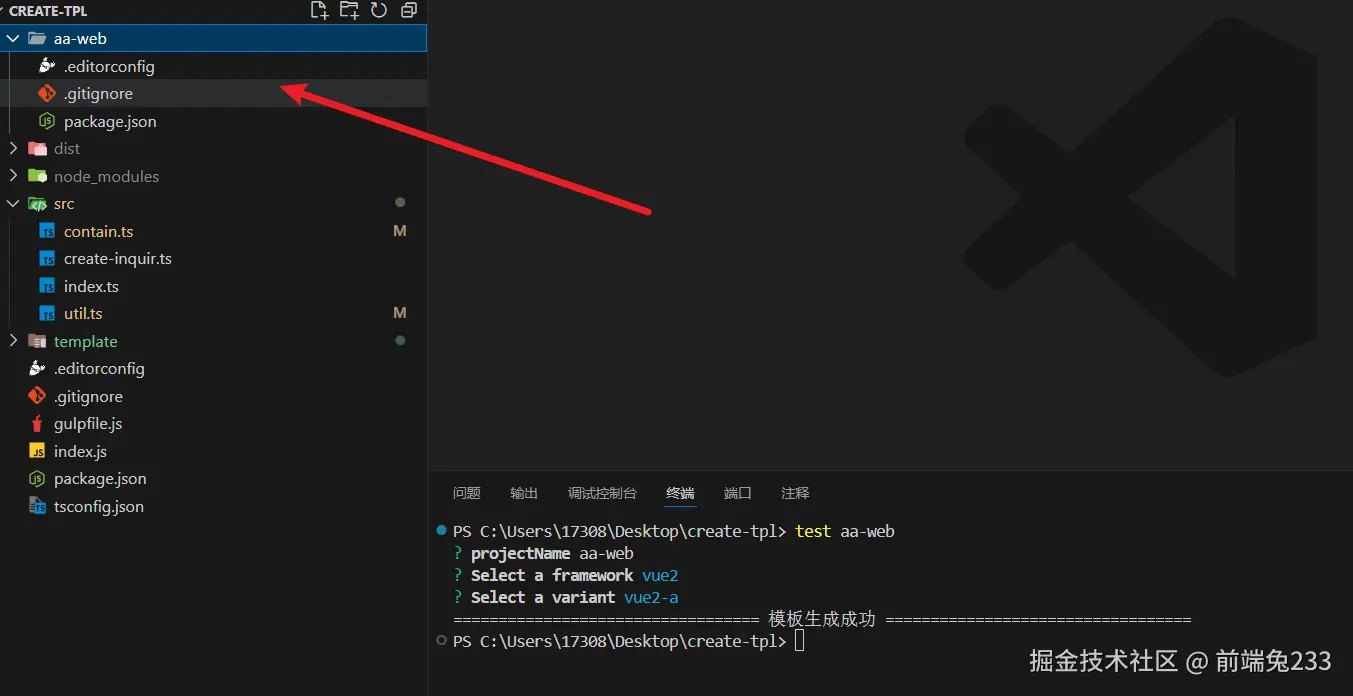
Task: Click the New File icon in explorer header
Action: click(x=319, y=10)
